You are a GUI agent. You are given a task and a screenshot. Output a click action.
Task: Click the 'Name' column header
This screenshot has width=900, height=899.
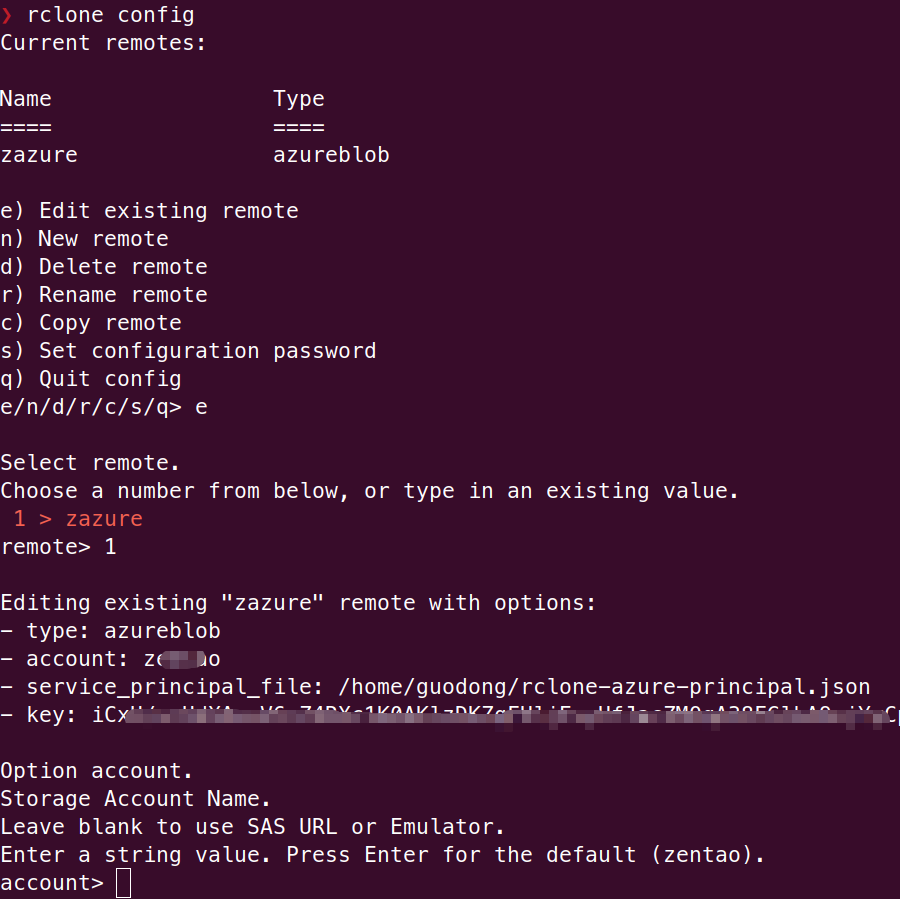(26, 99)
